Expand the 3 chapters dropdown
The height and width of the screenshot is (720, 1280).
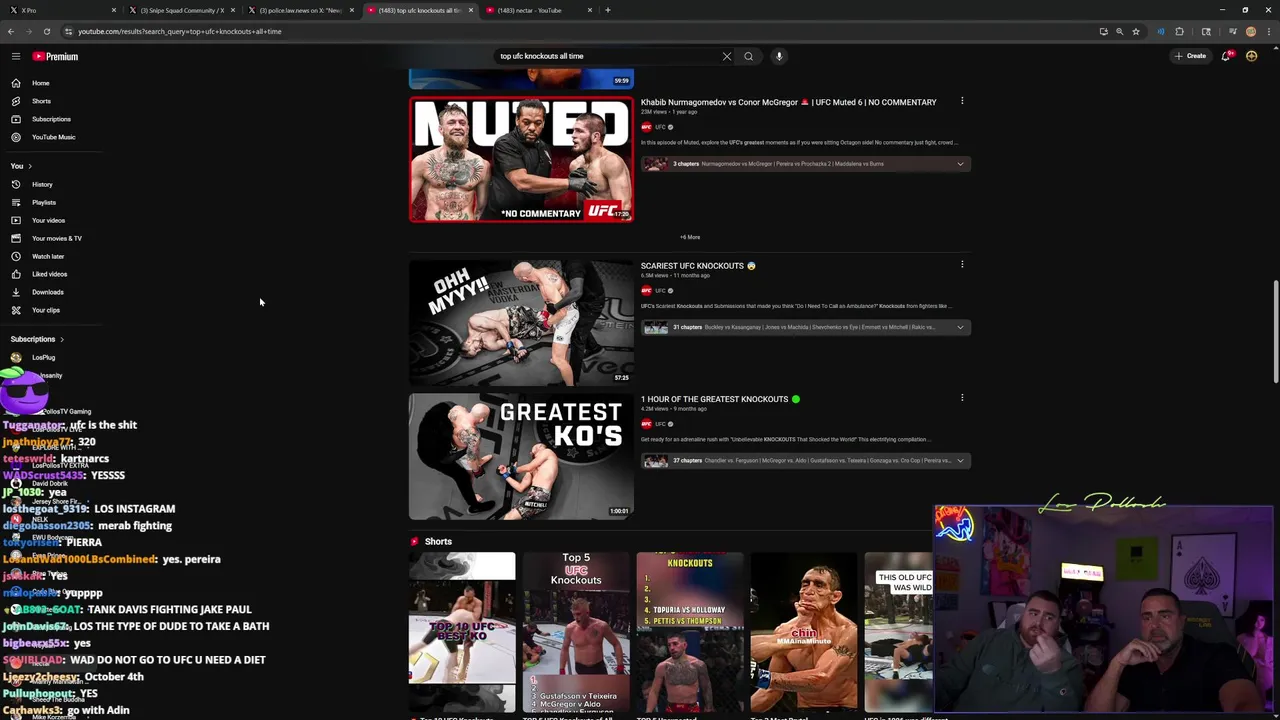pyautogui.click(x=960, y=164)
